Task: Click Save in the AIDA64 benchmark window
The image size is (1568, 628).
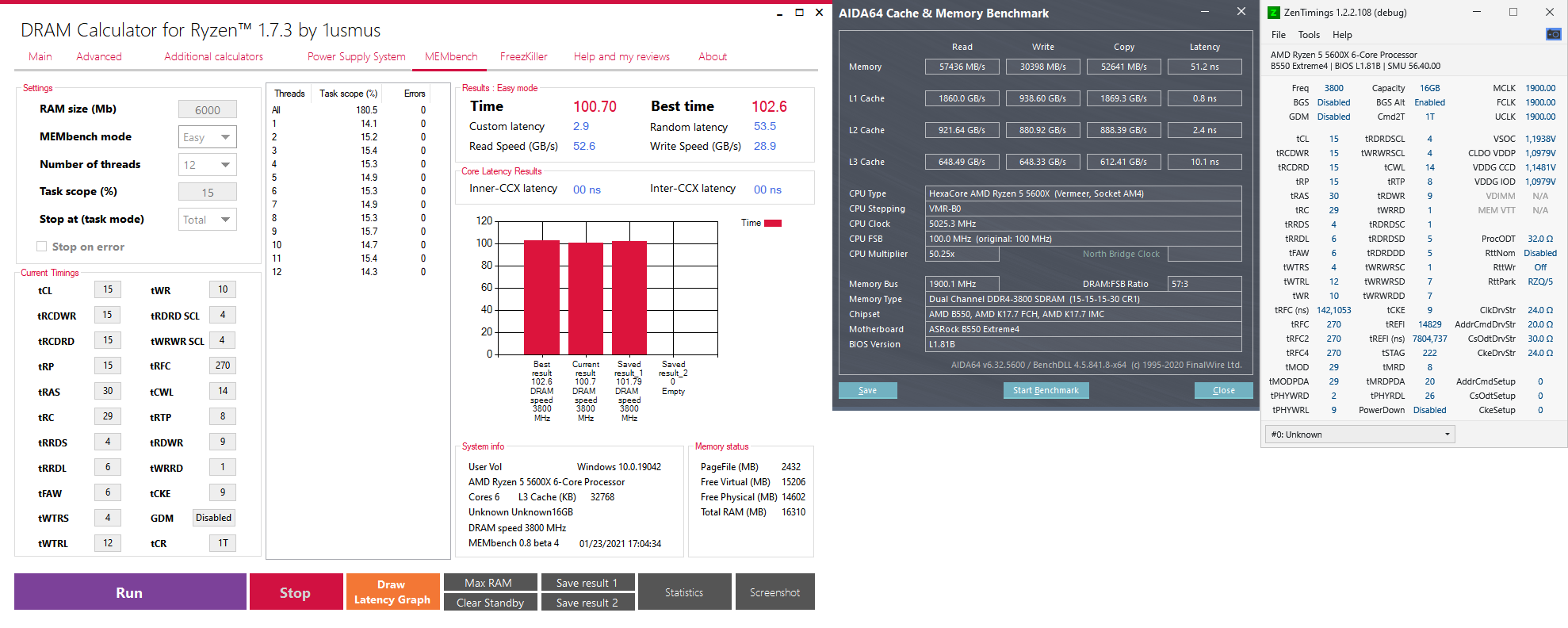Action: tap(868, 390)
